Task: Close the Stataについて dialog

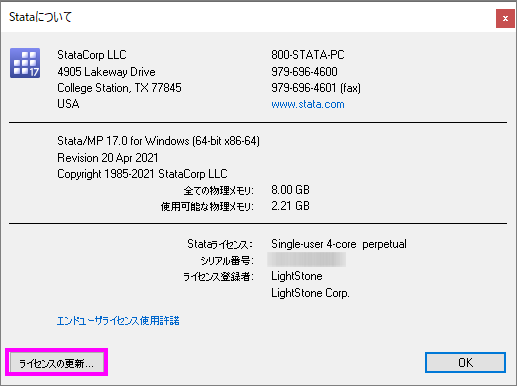Action: coord(505,19)
